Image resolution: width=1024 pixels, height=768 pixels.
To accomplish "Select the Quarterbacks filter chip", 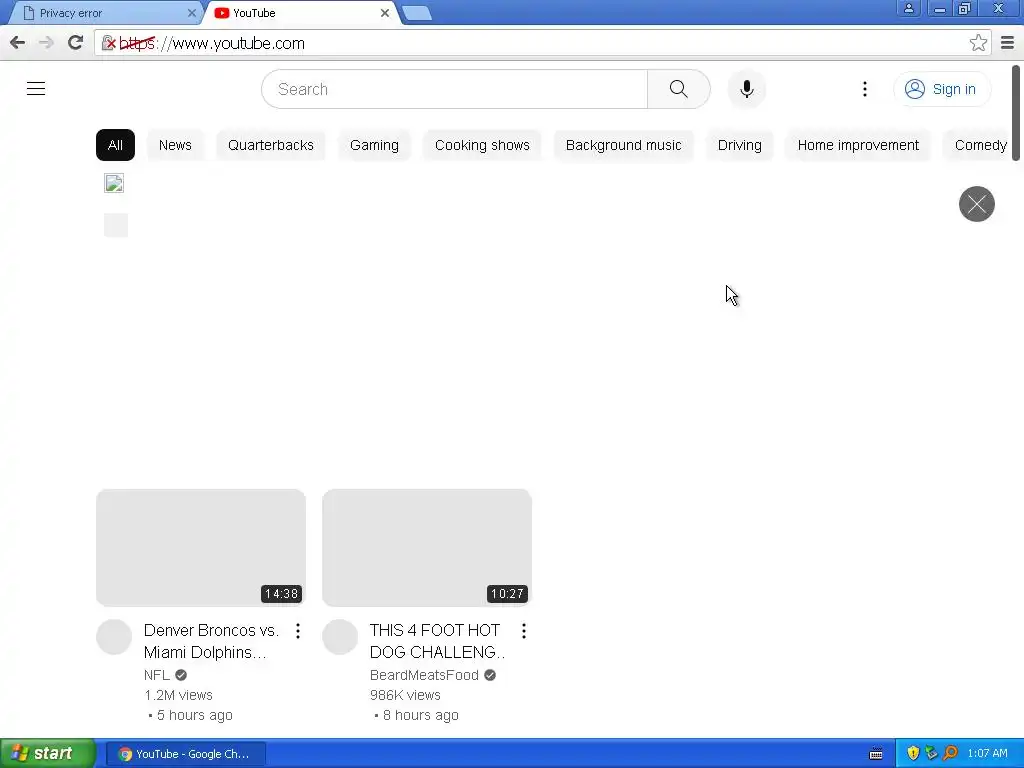I will tap(271, 145).
